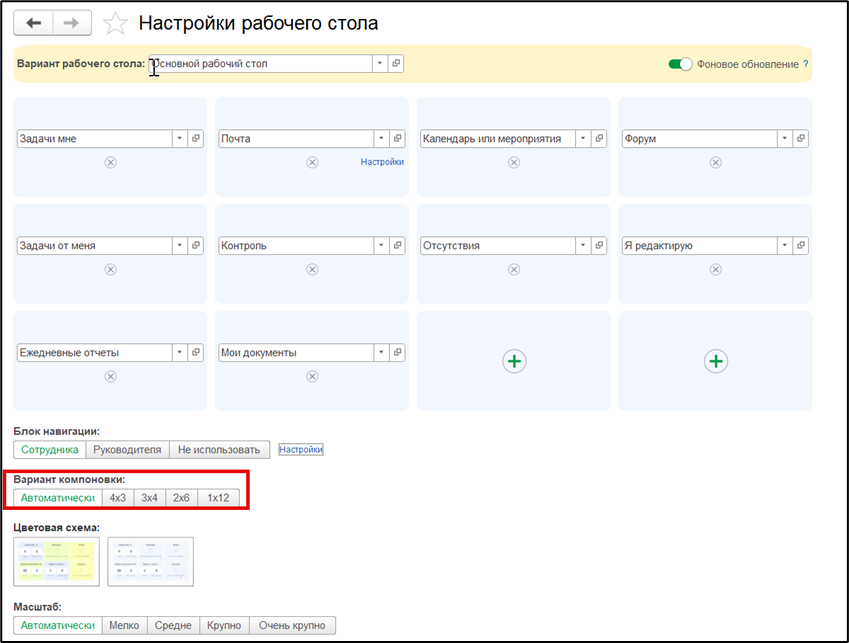Set layout variant to 'Автоматически'

pyautogui.click(x=58, y=498)
